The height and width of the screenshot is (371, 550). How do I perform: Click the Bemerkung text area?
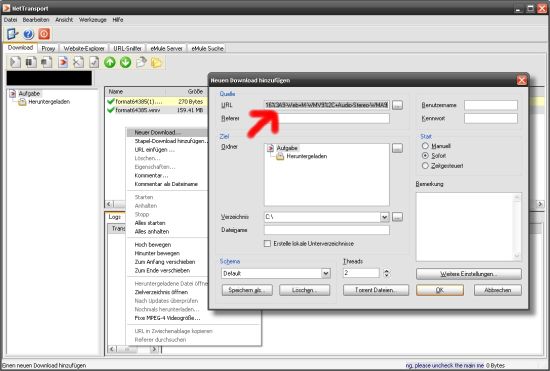[x=469, y=227]
